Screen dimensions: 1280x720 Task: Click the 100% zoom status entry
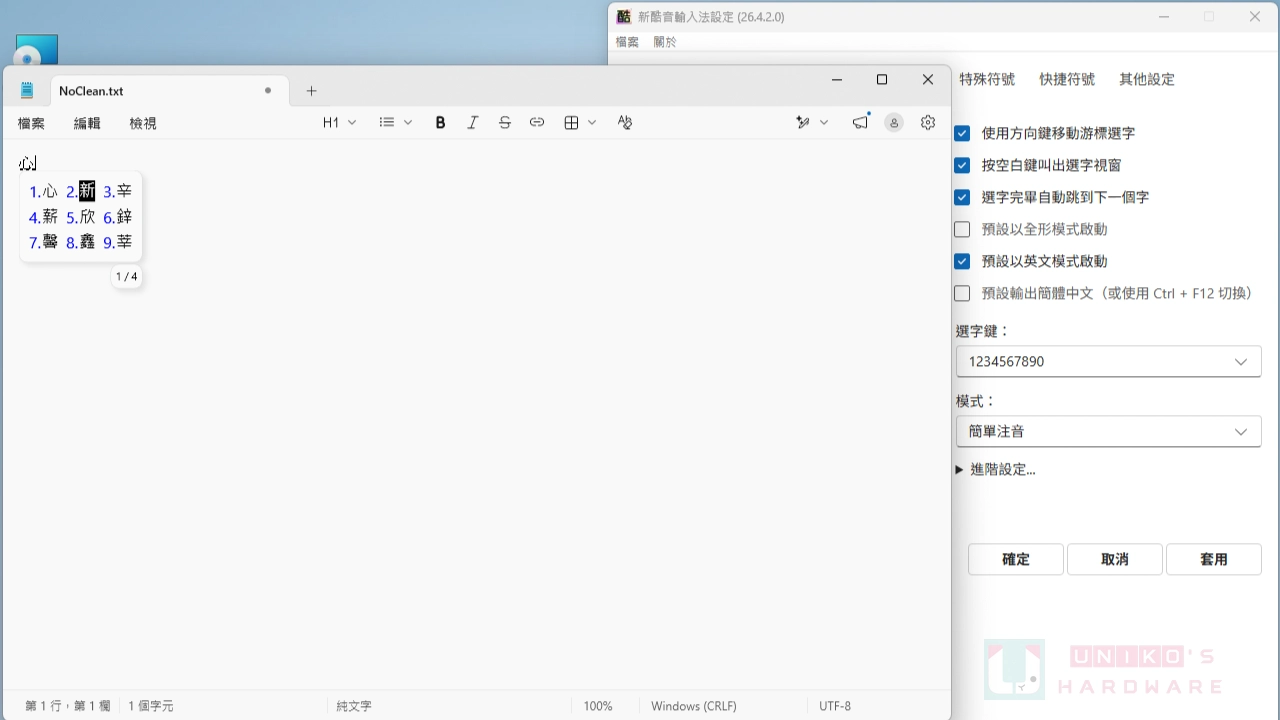click(x=598, y=706)
